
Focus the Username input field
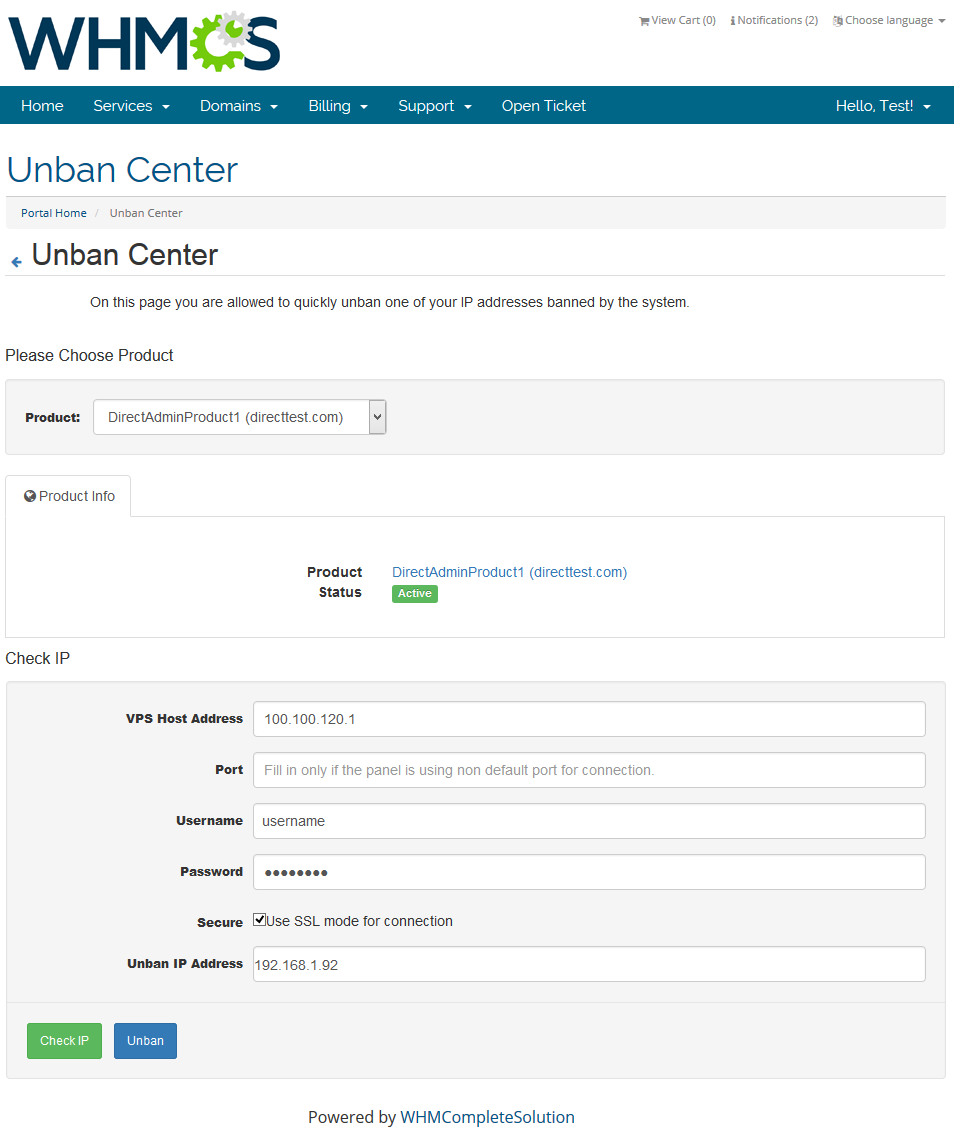pyautogui.click(x=589, y=822)
